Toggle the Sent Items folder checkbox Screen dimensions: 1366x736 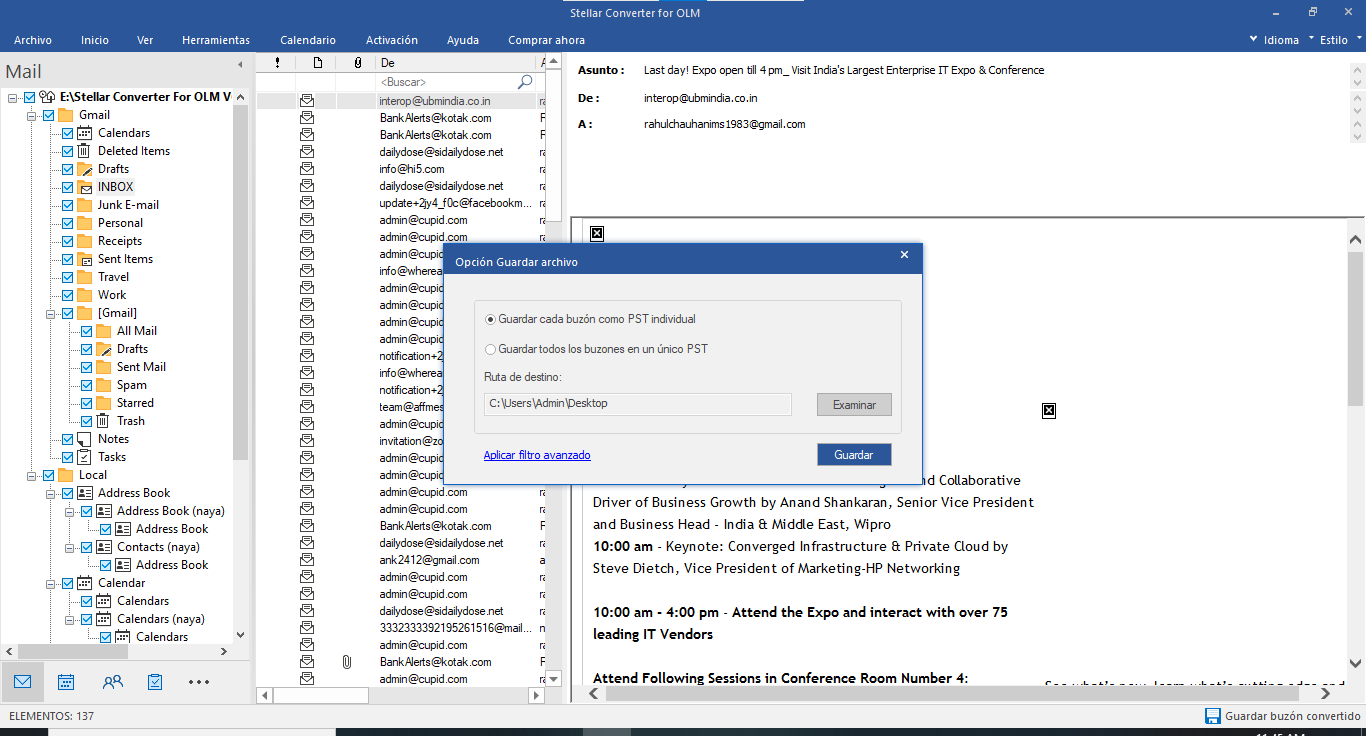[x=68, y=259]
